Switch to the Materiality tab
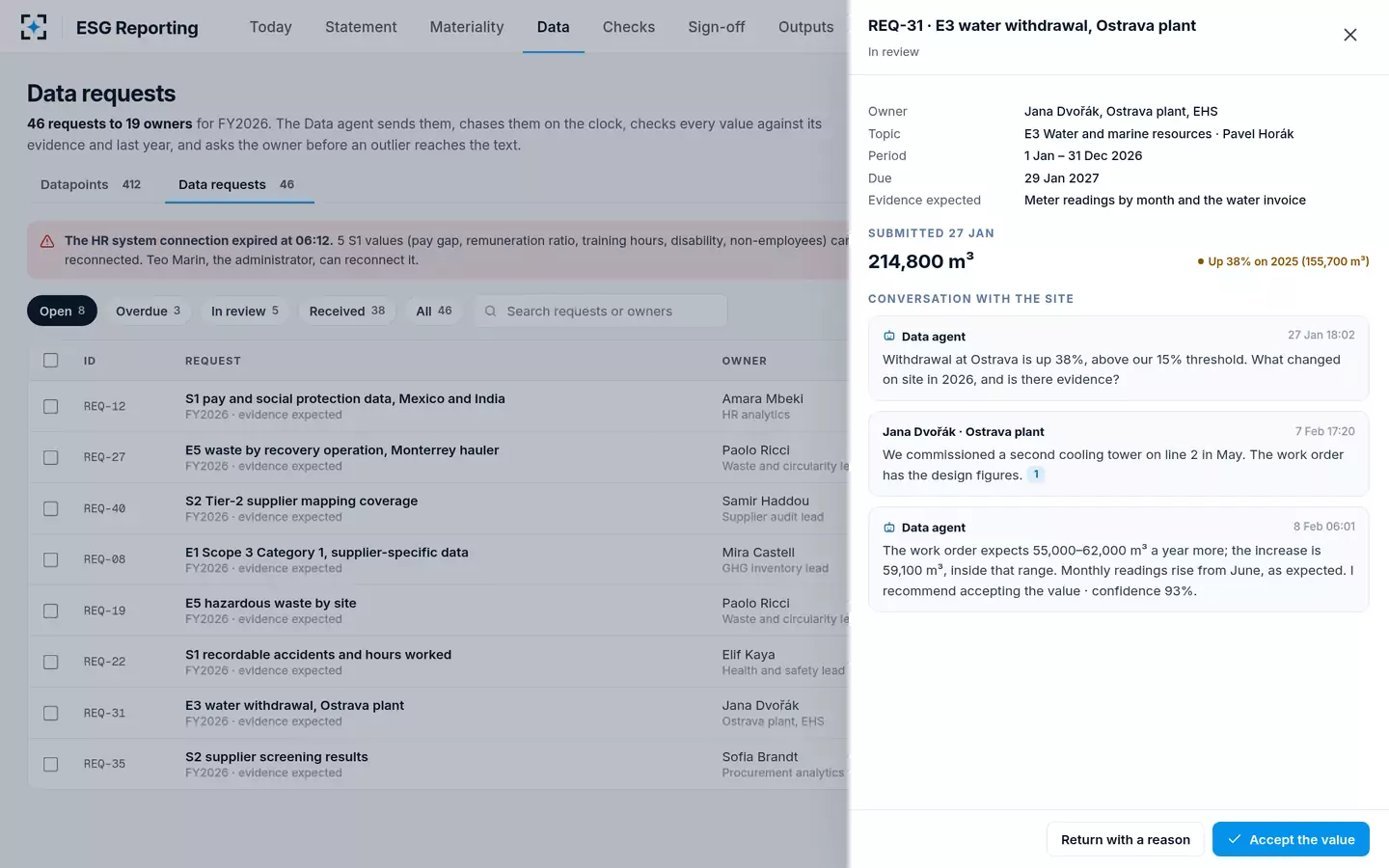Screen dimensions: 1389x868 click(x=467, y=27)
